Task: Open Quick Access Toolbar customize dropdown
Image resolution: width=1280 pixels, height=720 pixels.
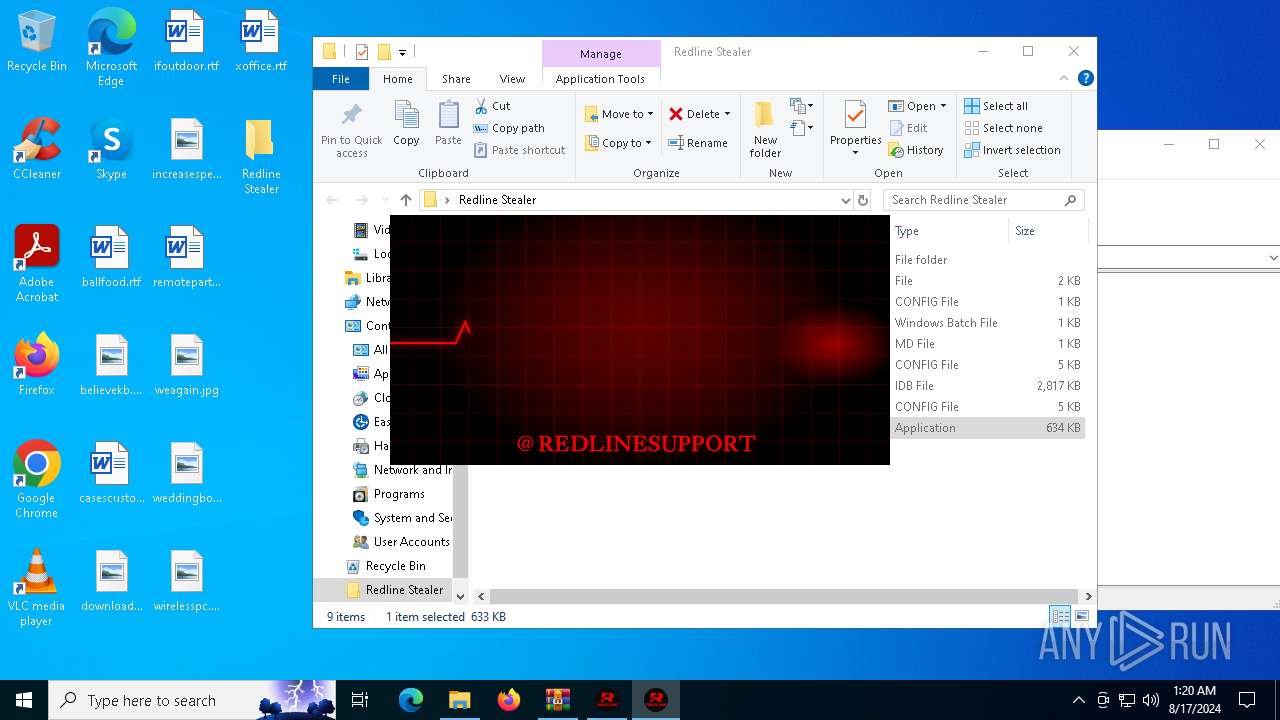Action: click(x=402, y=52)
